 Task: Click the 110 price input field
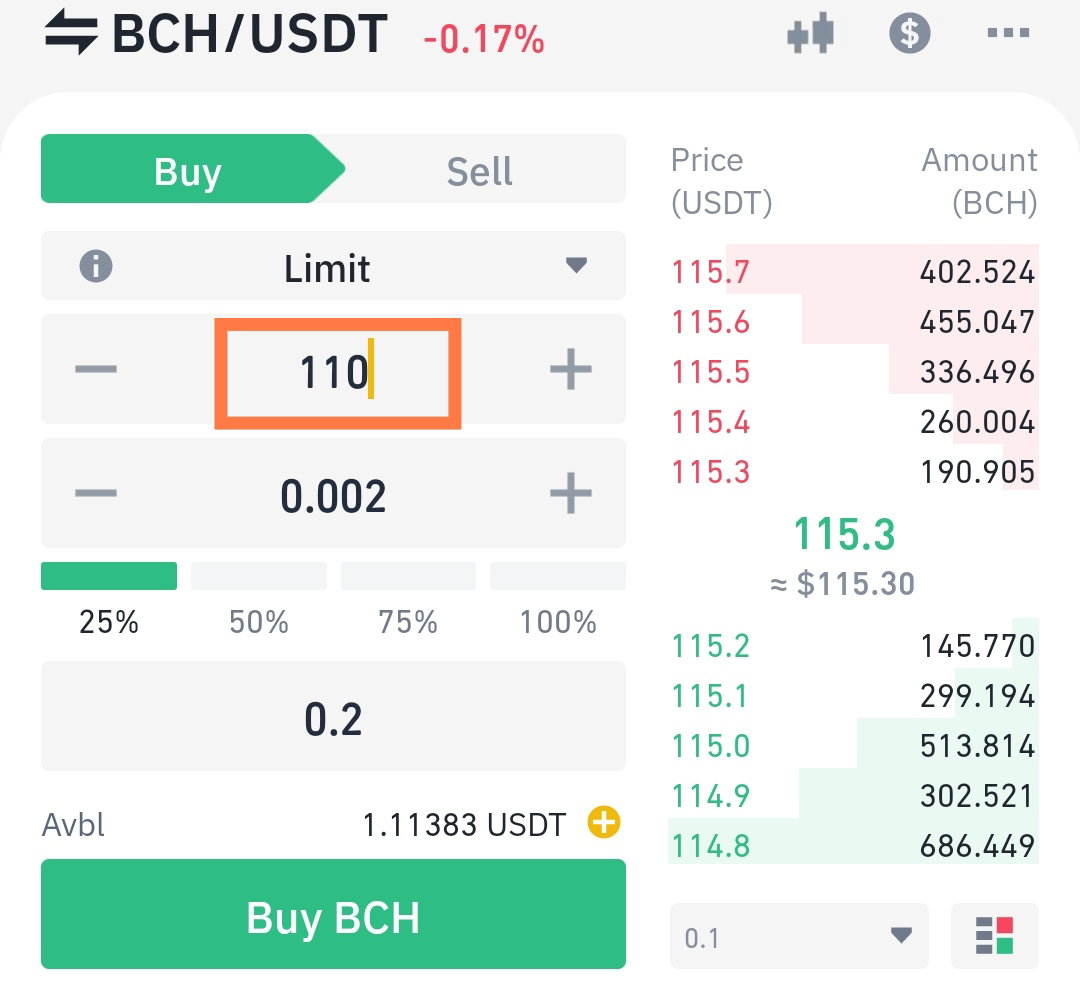pyautogui.click(x=338, y=373)
